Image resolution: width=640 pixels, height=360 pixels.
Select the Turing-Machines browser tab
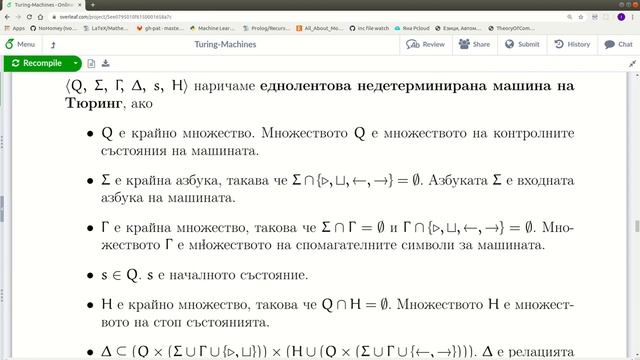(x=43, y=5)
